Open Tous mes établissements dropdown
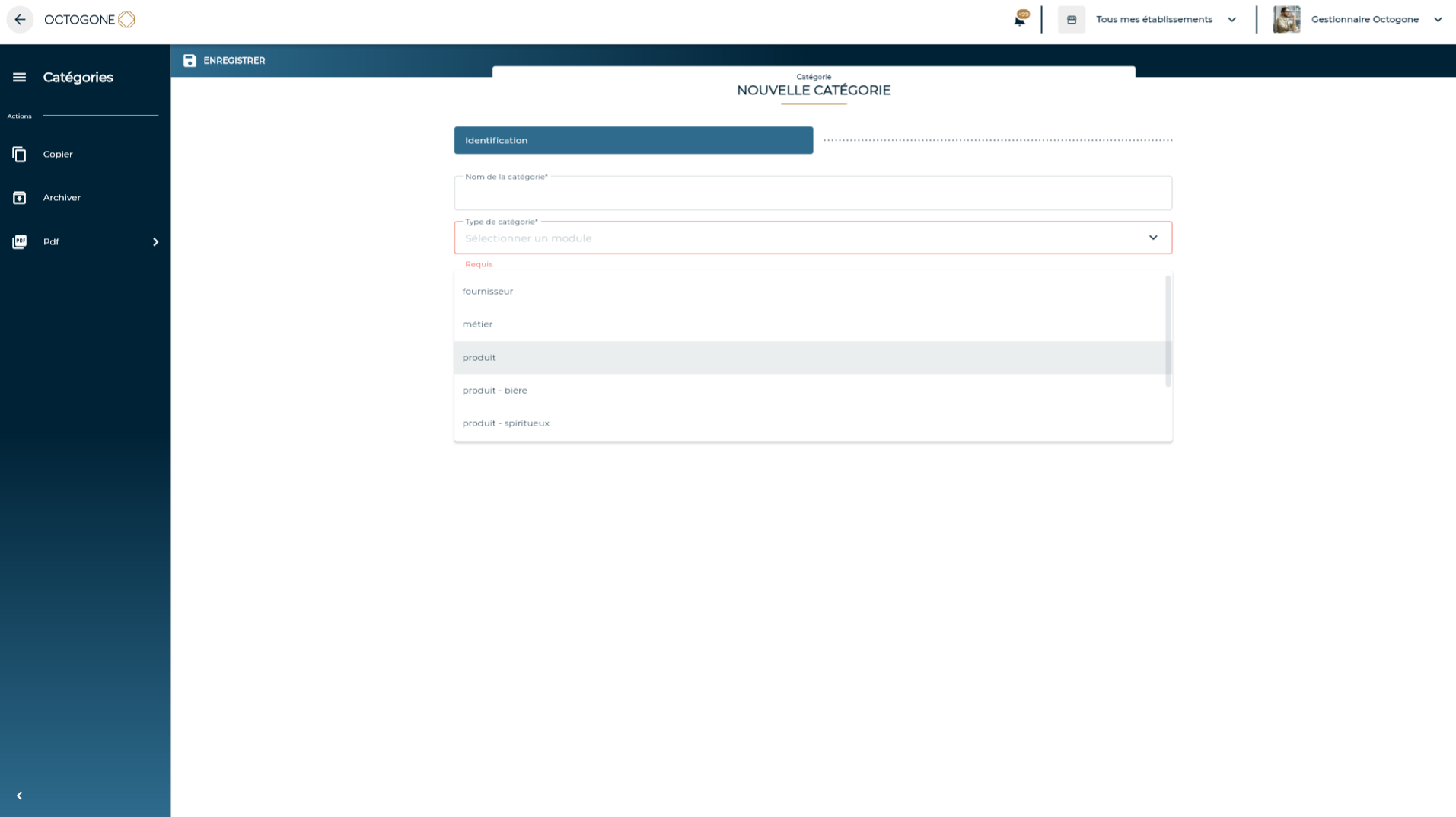This screenshot has width=1456, height=817. tap(1166, 20)
